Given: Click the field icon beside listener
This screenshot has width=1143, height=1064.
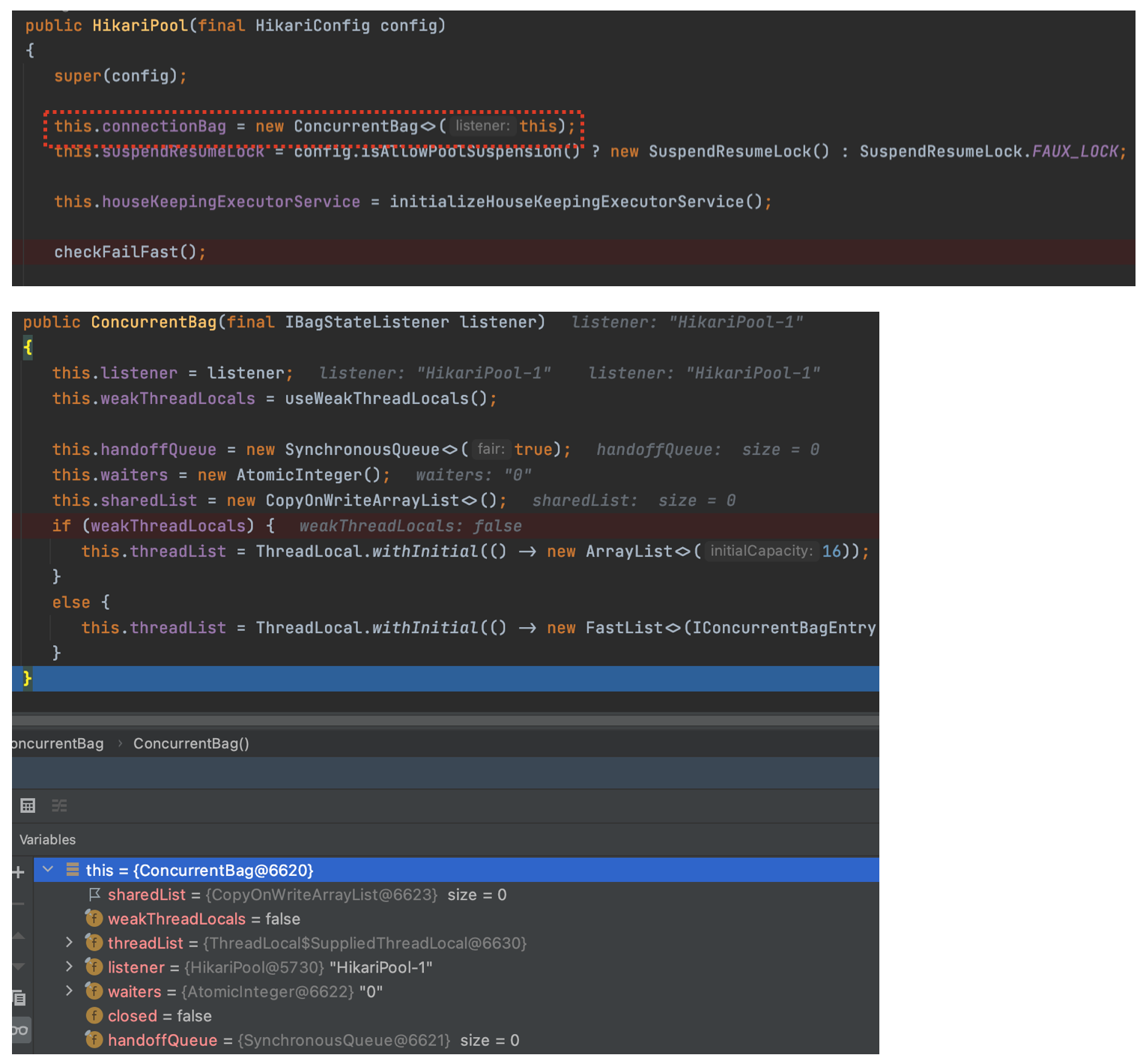Looking at the screenshot, I should pyautogui.click(x=94, y=967).
